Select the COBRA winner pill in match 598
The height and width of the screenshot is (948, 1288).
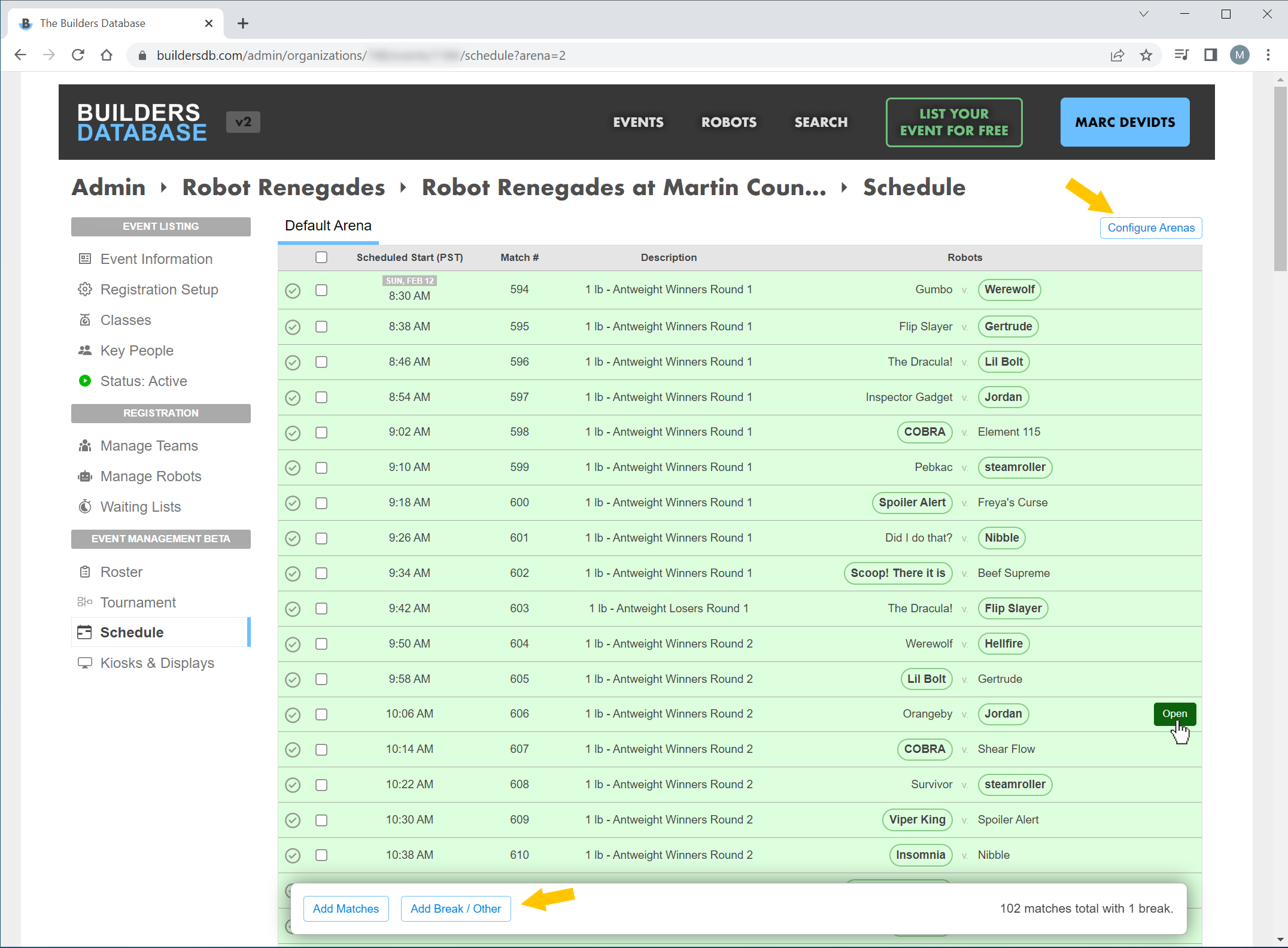pos(925,432)
